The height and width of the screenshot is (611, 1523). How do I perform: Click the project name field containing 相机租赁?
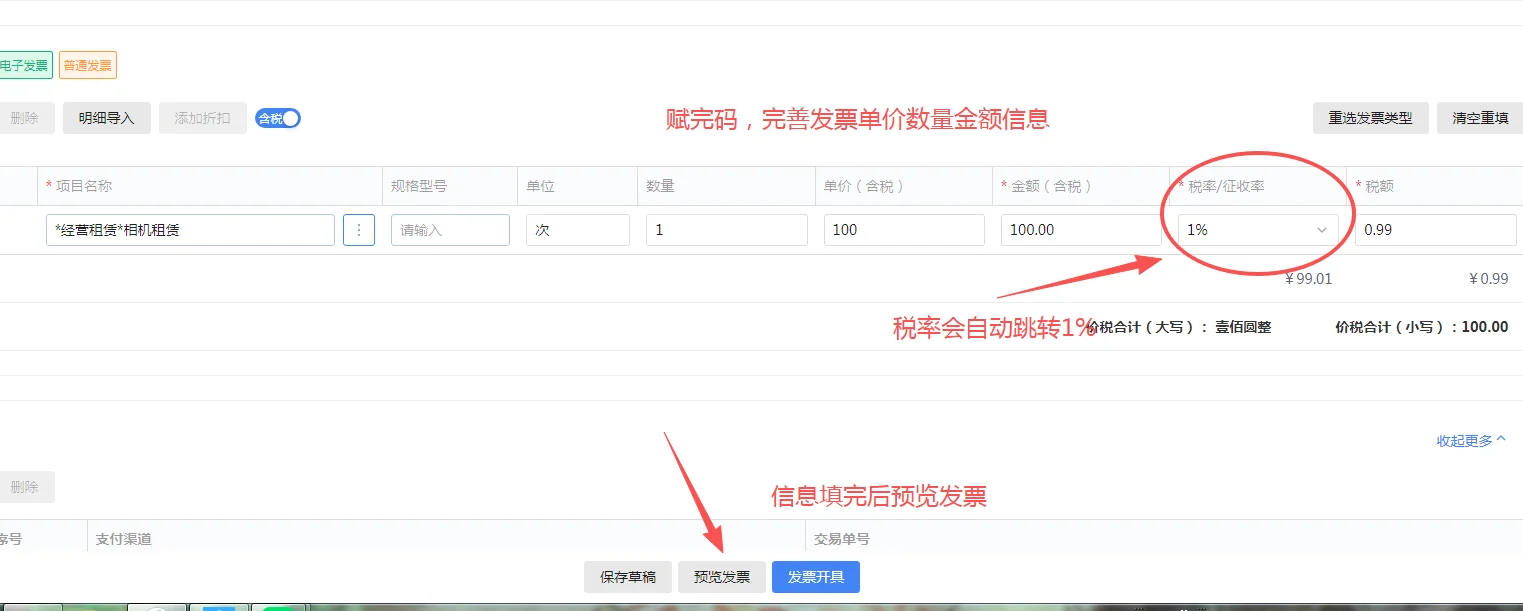click(190, 230)
